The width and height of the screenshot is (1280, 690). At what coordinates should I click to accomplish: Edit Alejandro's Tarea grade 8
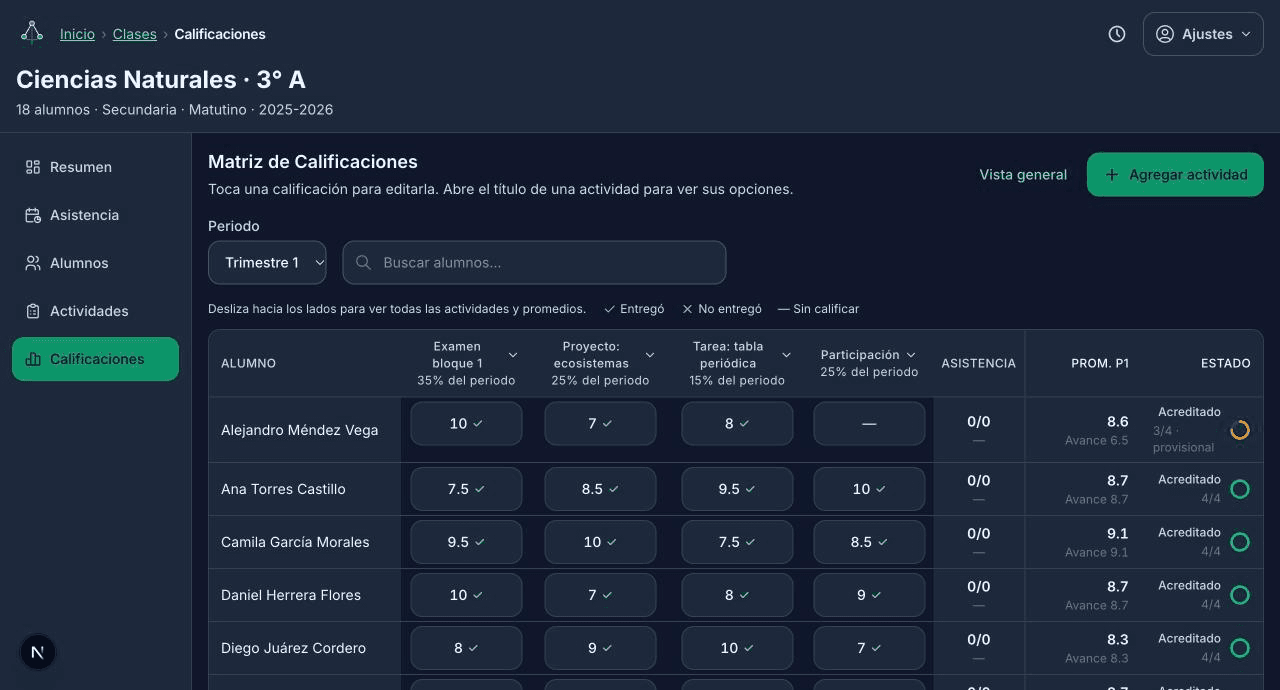pos(737,423)
